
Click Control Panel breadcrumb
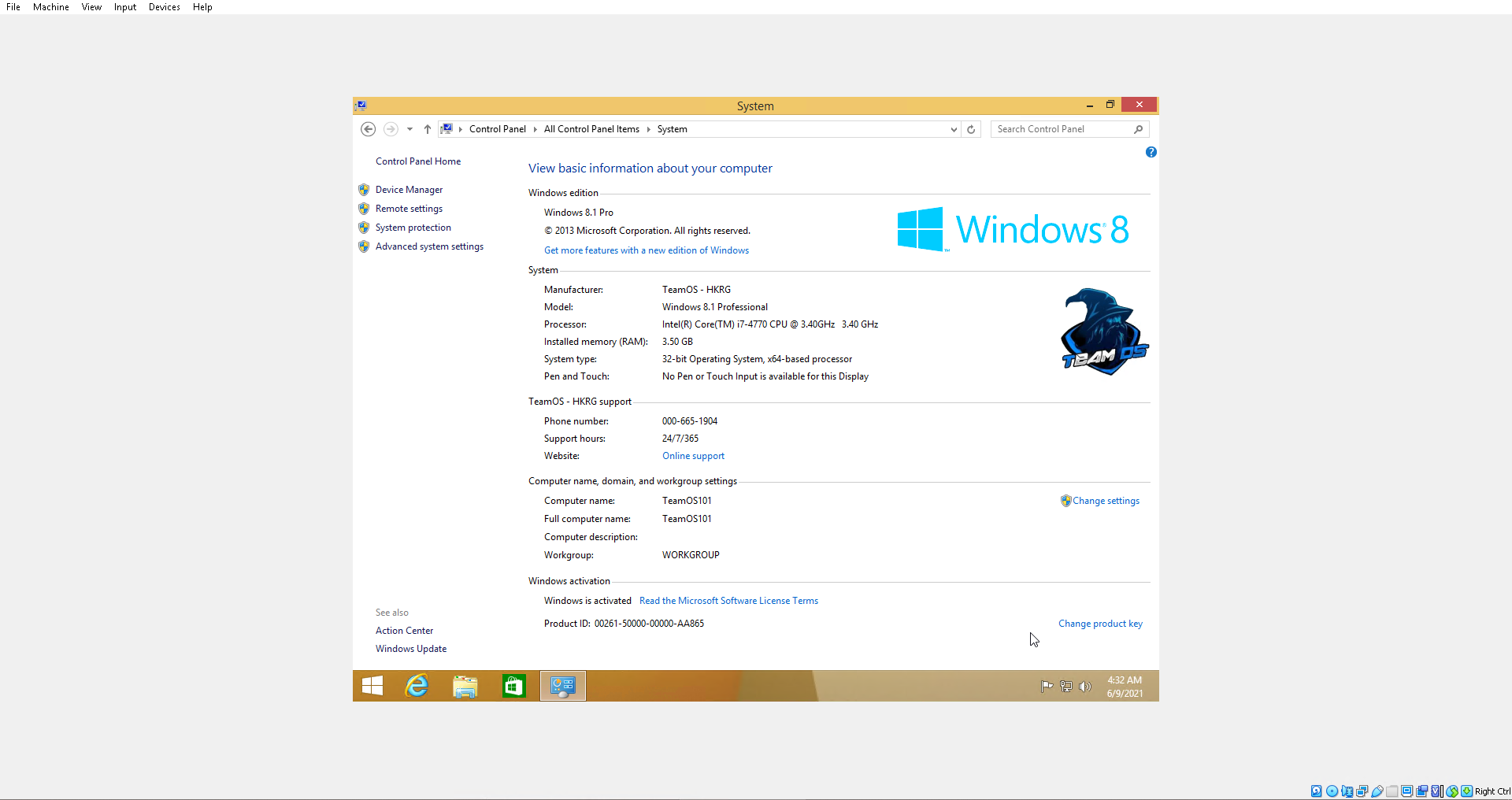click(498, 129)
